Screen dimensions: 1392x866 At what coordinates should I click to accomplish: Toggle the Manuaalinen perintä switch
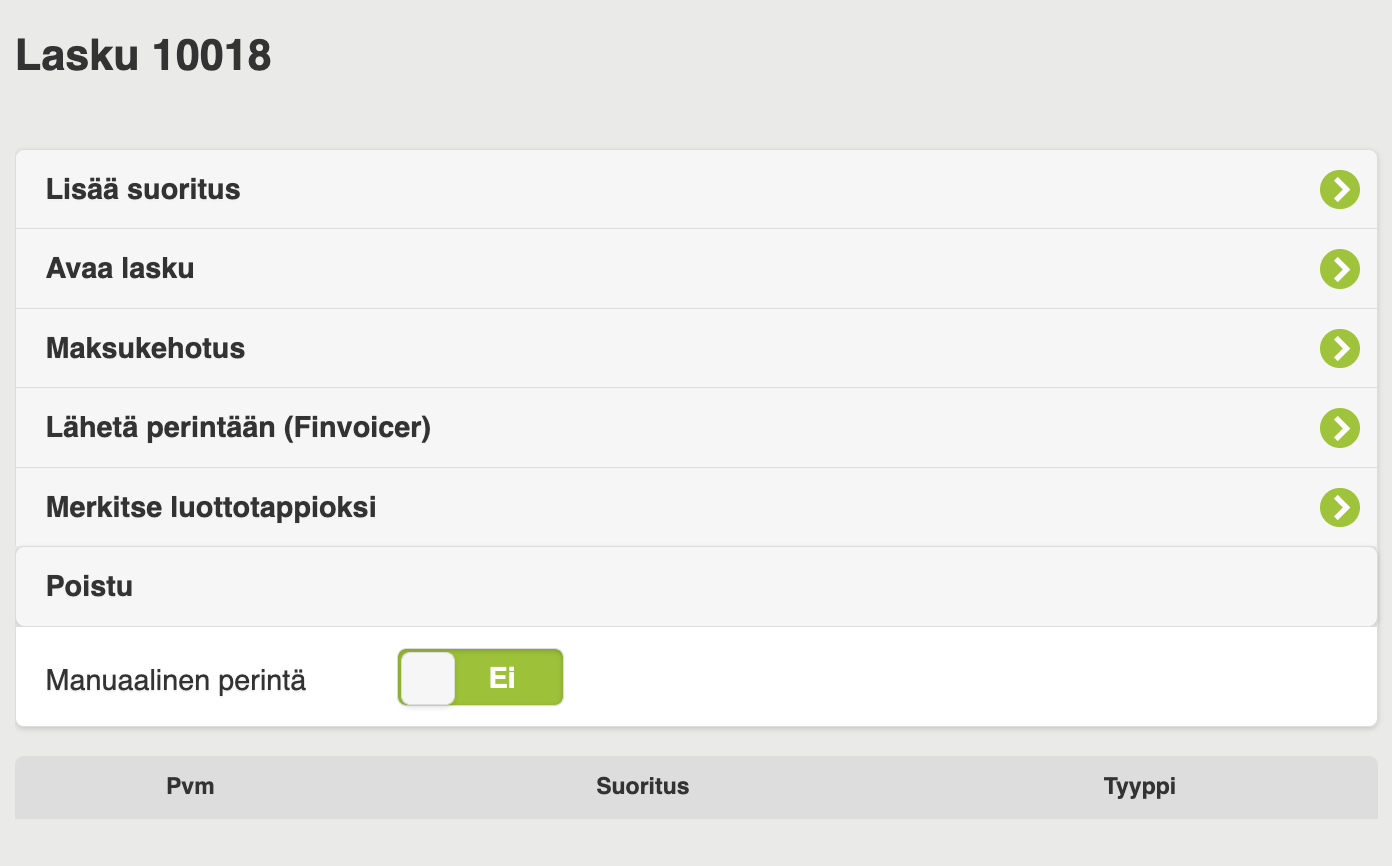click(480, 677)
